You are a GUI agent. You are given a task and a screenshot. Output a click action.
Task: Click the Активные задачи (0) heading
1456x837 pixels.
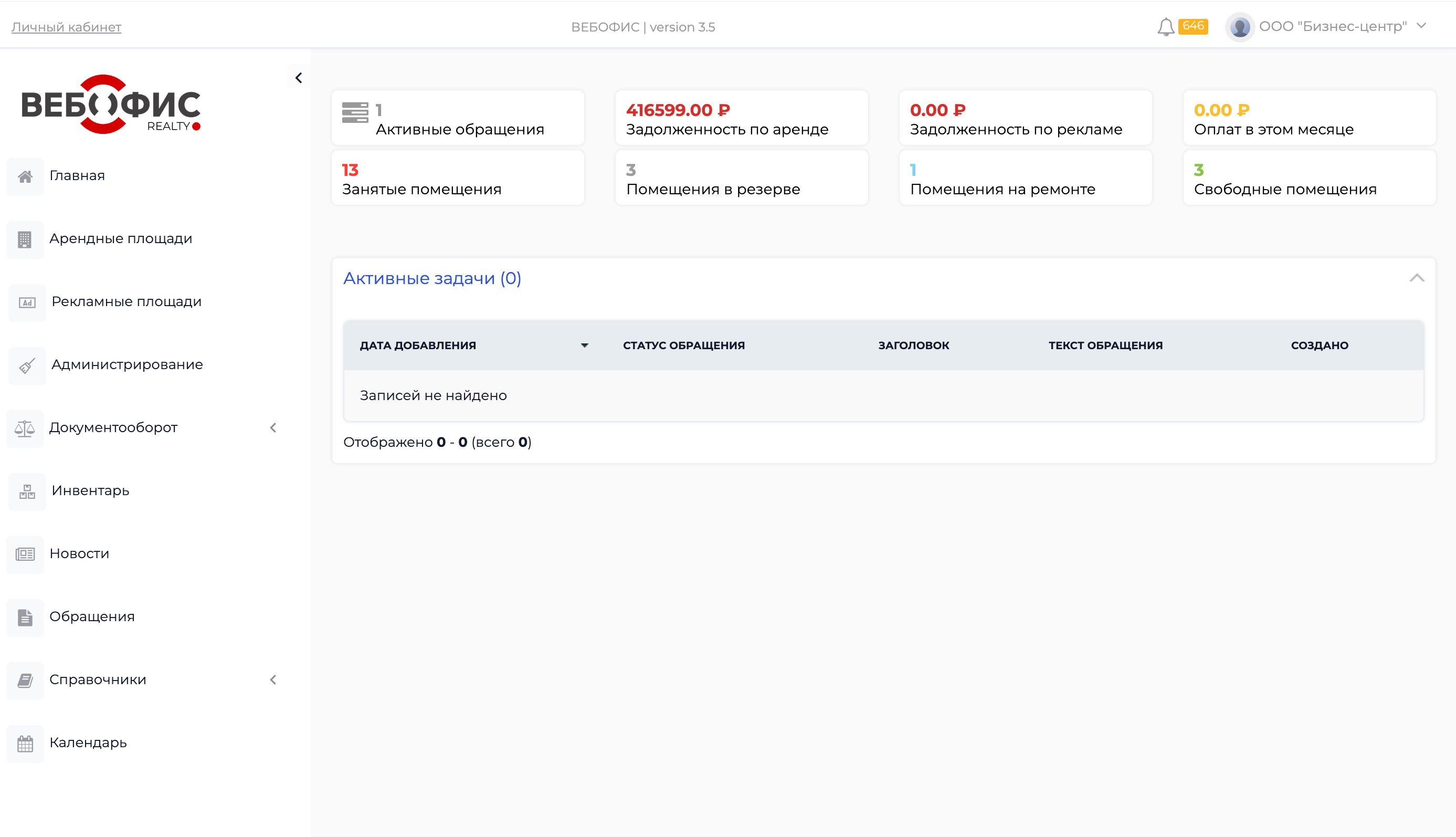pyautogui.click(x=431, y=278)
